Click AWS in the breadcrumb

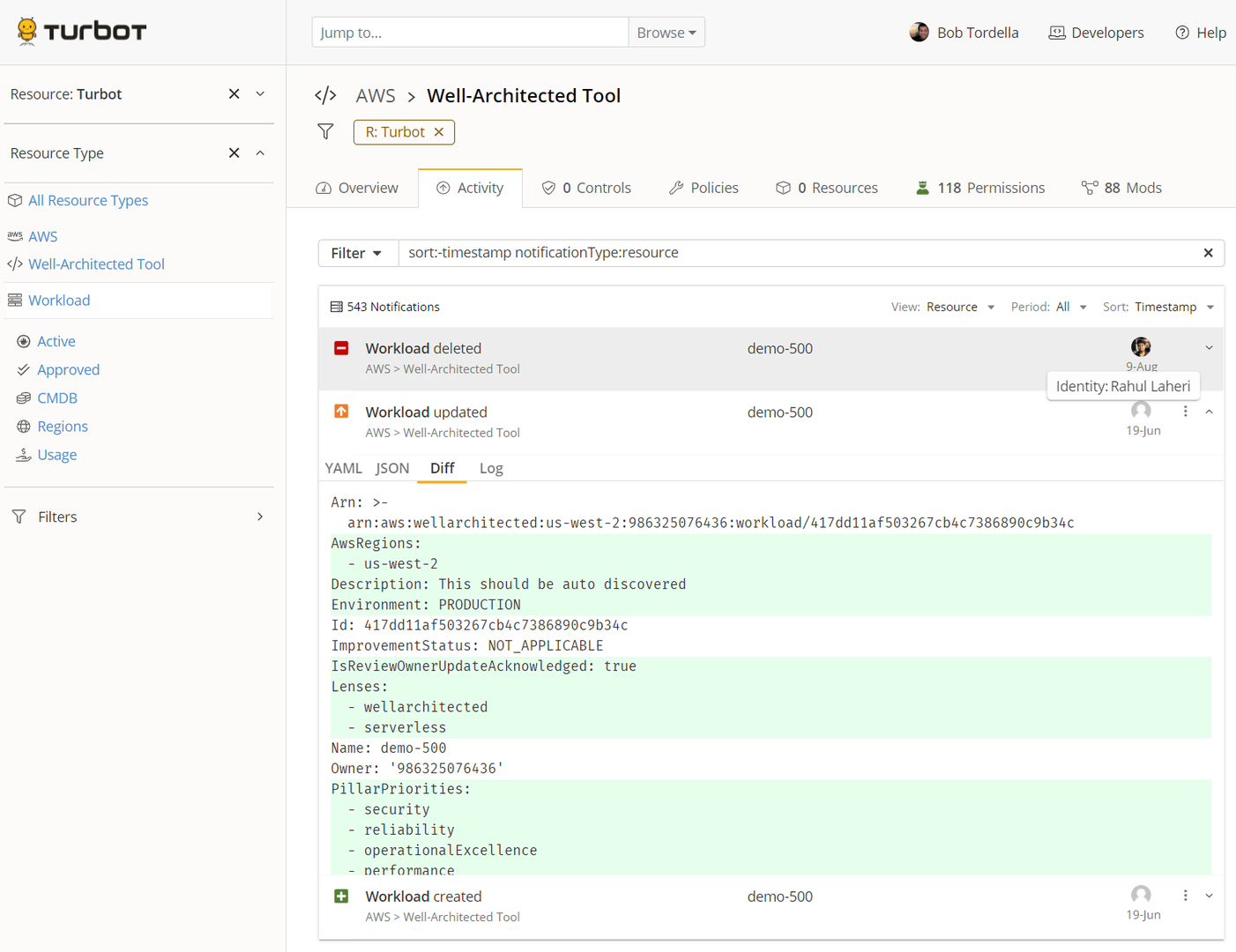point(376,95)
